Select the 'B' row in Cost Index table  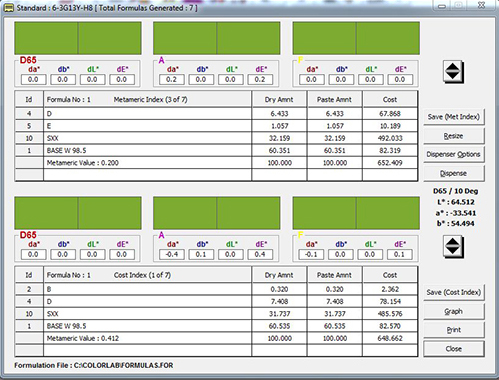[x=216, y=289]
